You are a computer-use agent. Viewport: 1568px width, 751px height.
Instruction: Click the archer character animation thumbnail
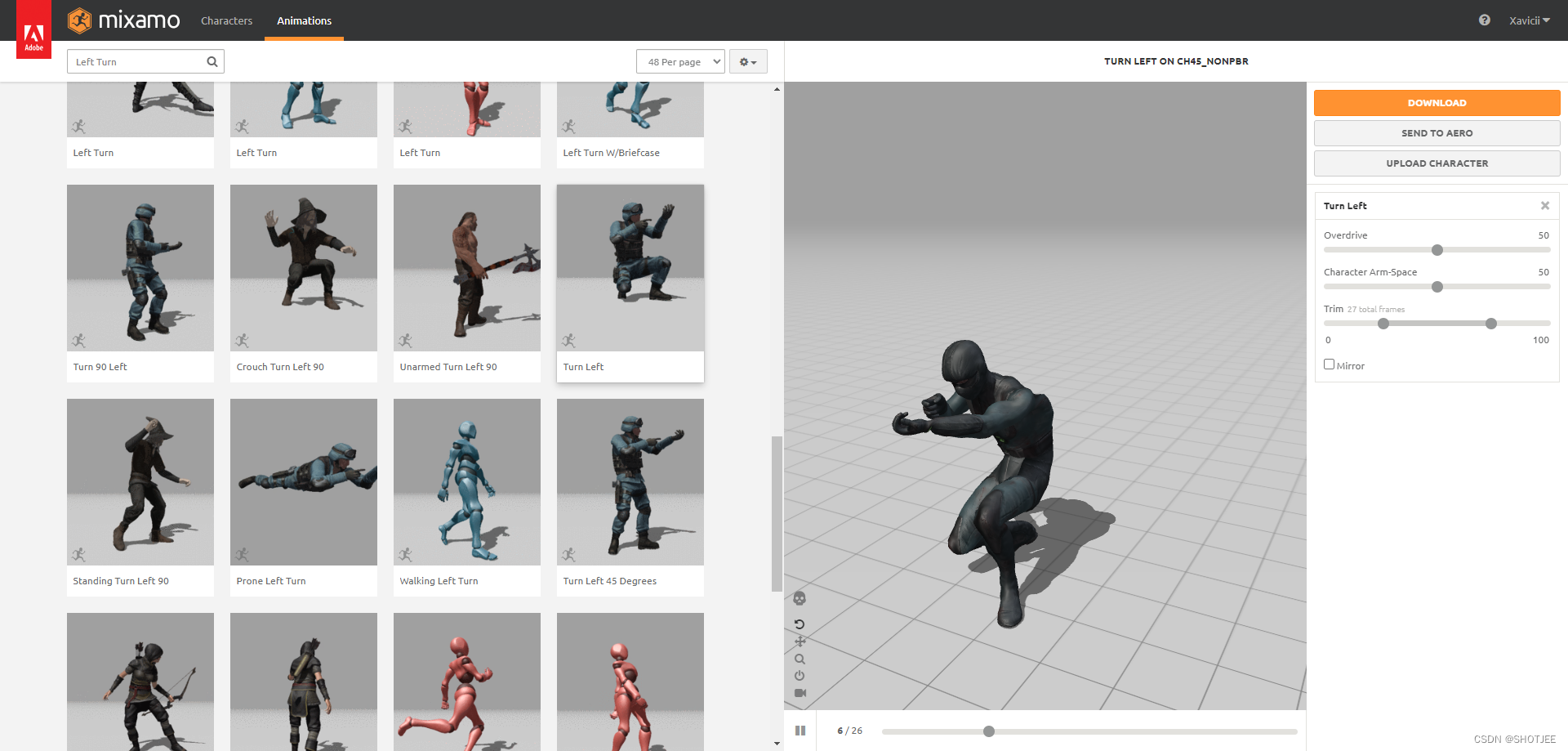[x=140, y=682]
